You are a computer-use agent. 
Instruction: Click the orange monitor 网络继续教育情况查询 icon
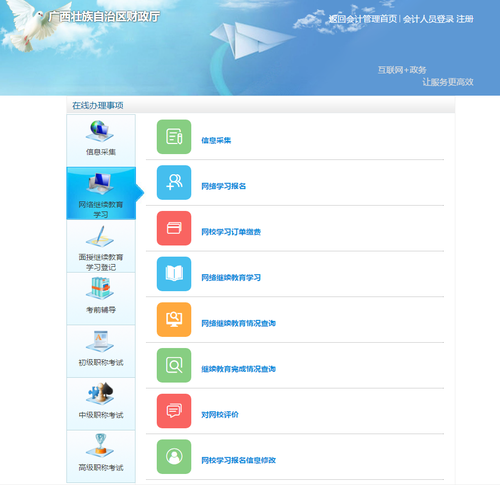[174, 319]
